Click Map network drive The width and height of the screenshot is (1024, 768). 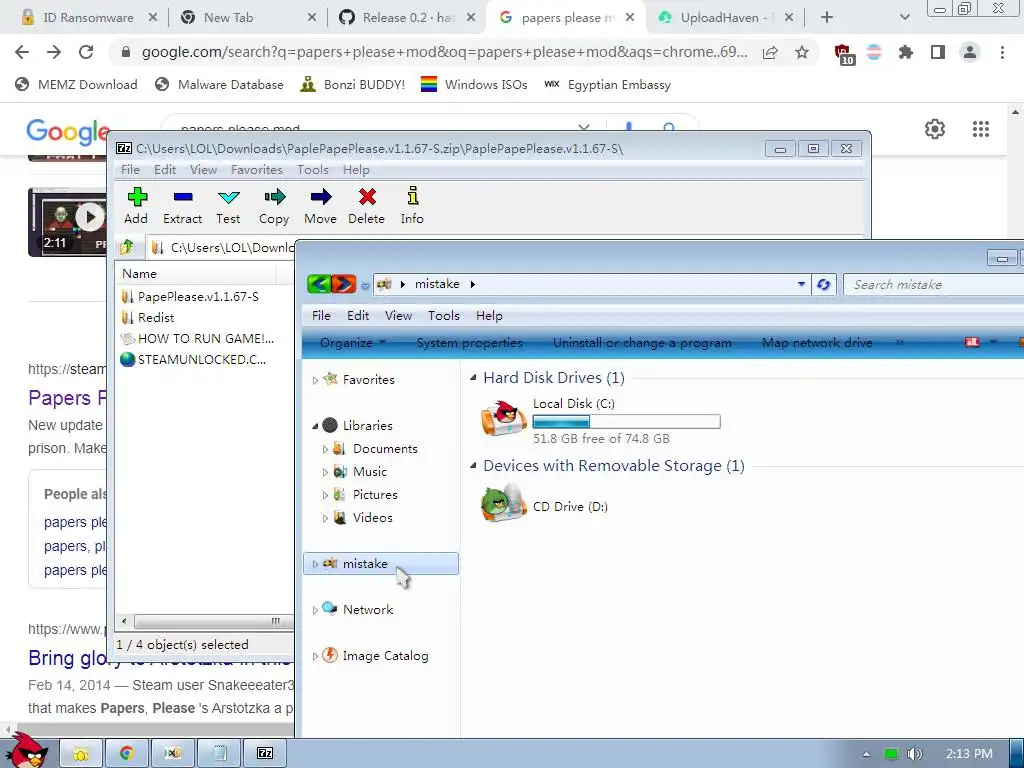817,343
